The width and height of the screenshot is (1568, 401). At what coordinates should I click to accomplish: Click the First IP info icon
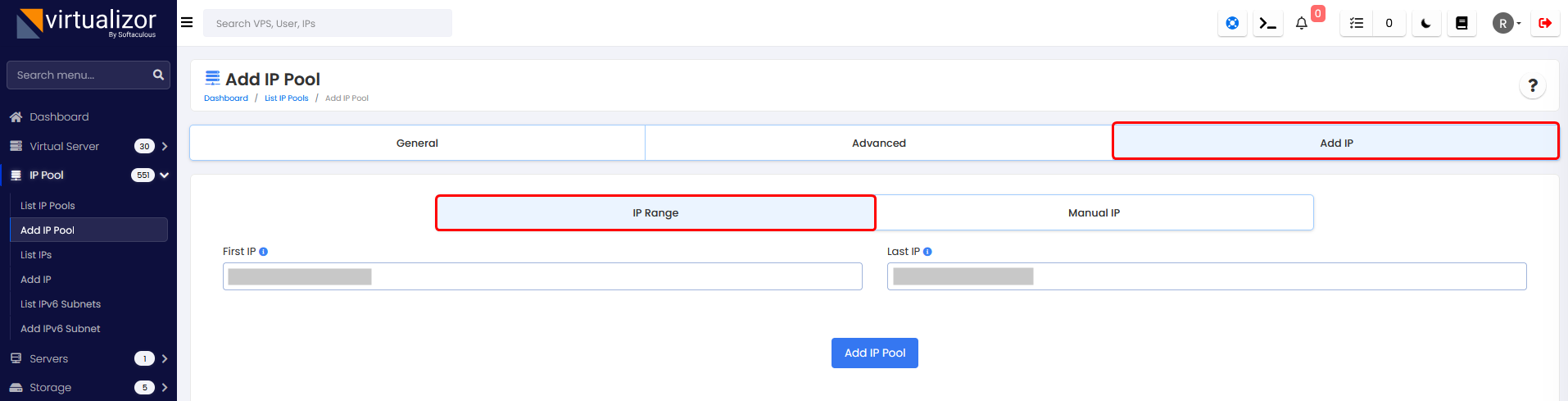[264, 252]
